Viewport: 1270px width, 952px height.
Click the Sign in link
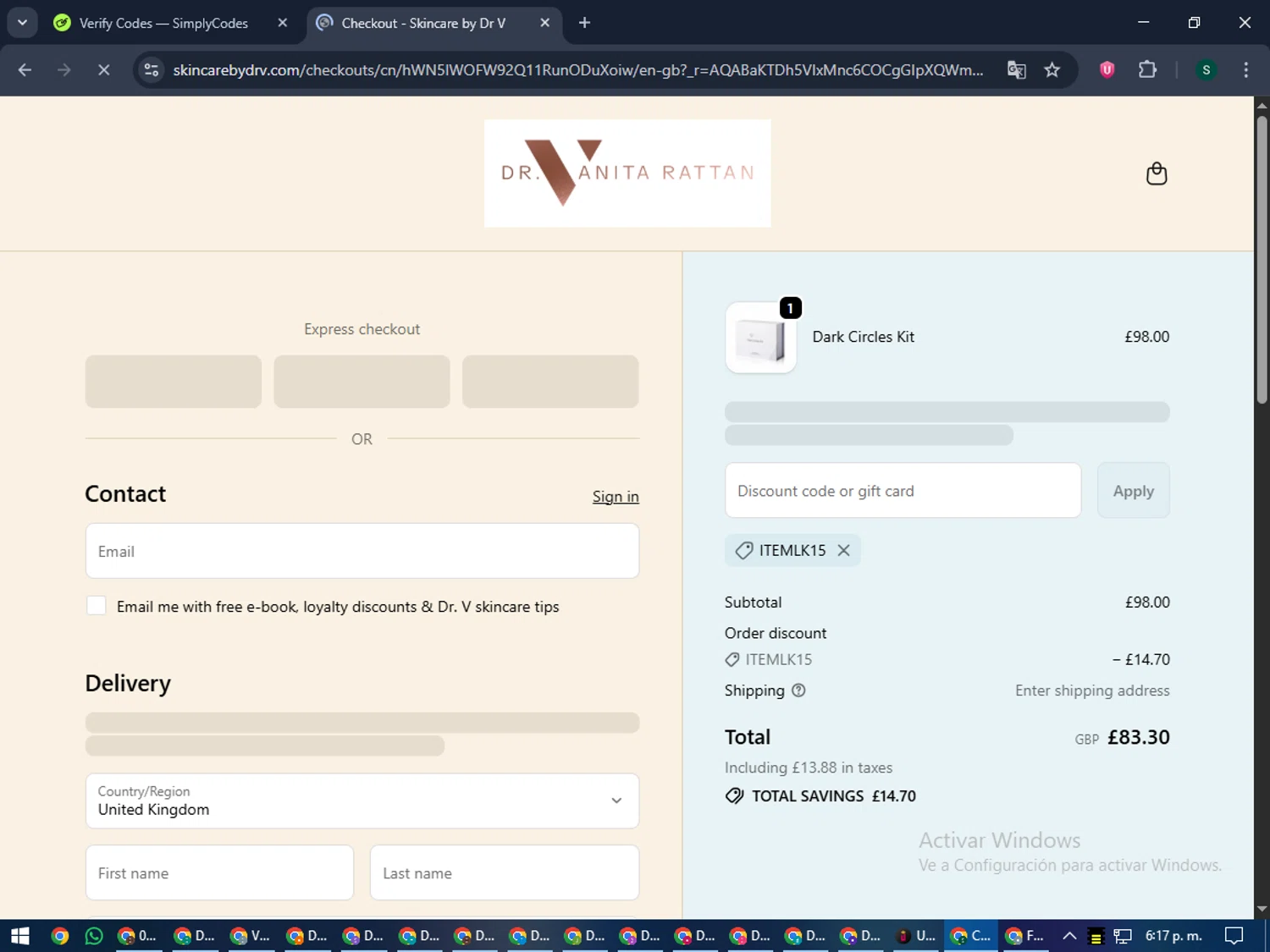(616, 497)
